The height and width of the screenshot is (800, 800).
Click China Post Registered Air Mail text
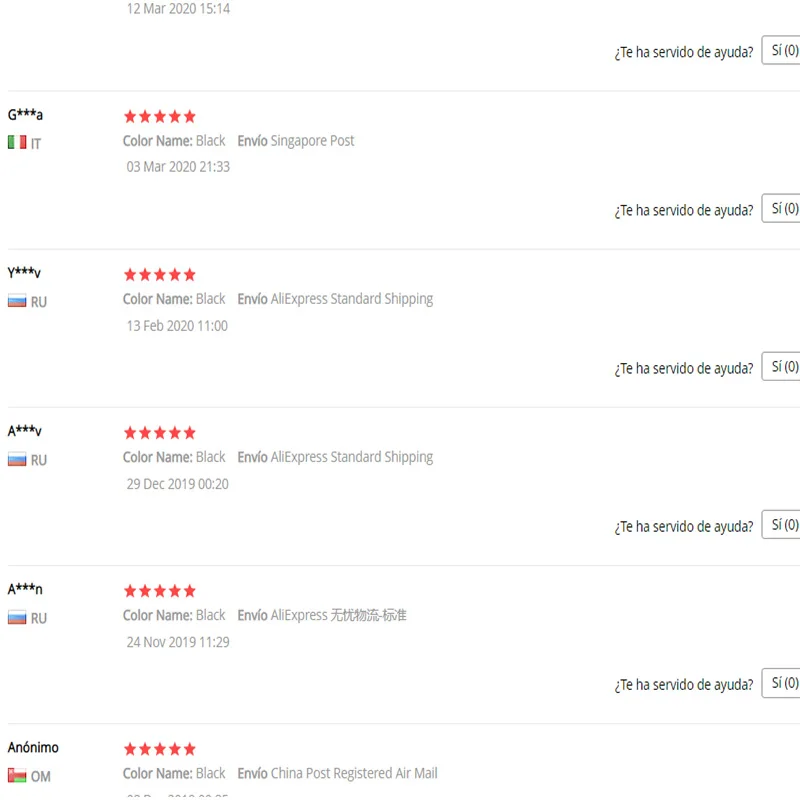[354, 773]
